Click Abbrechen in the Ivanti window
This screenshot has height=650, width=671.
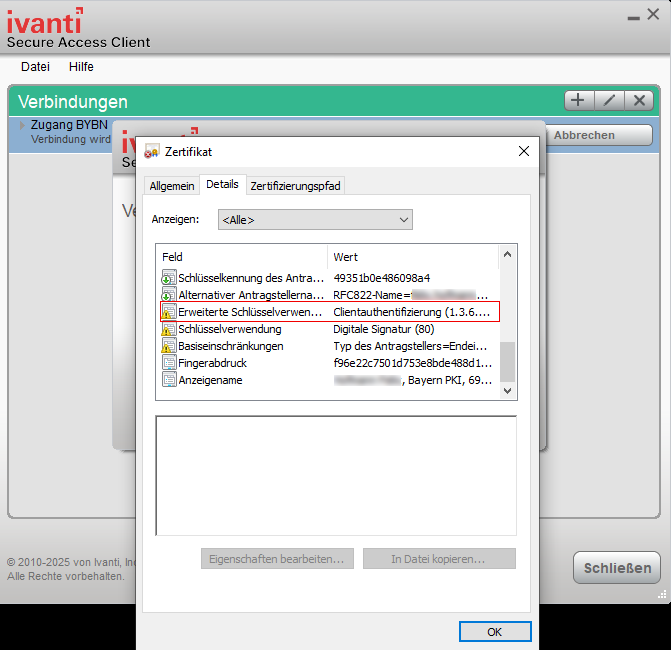[x=599, y=135]
